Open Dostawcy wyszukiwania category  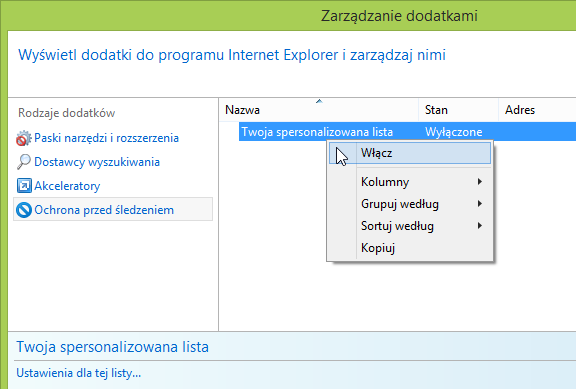[97, 162]
